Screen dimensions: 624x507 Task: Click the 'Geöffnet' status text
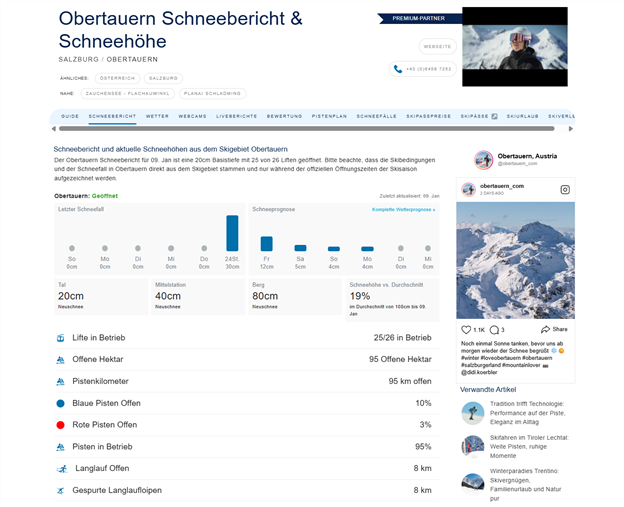(x=105, y=196)
